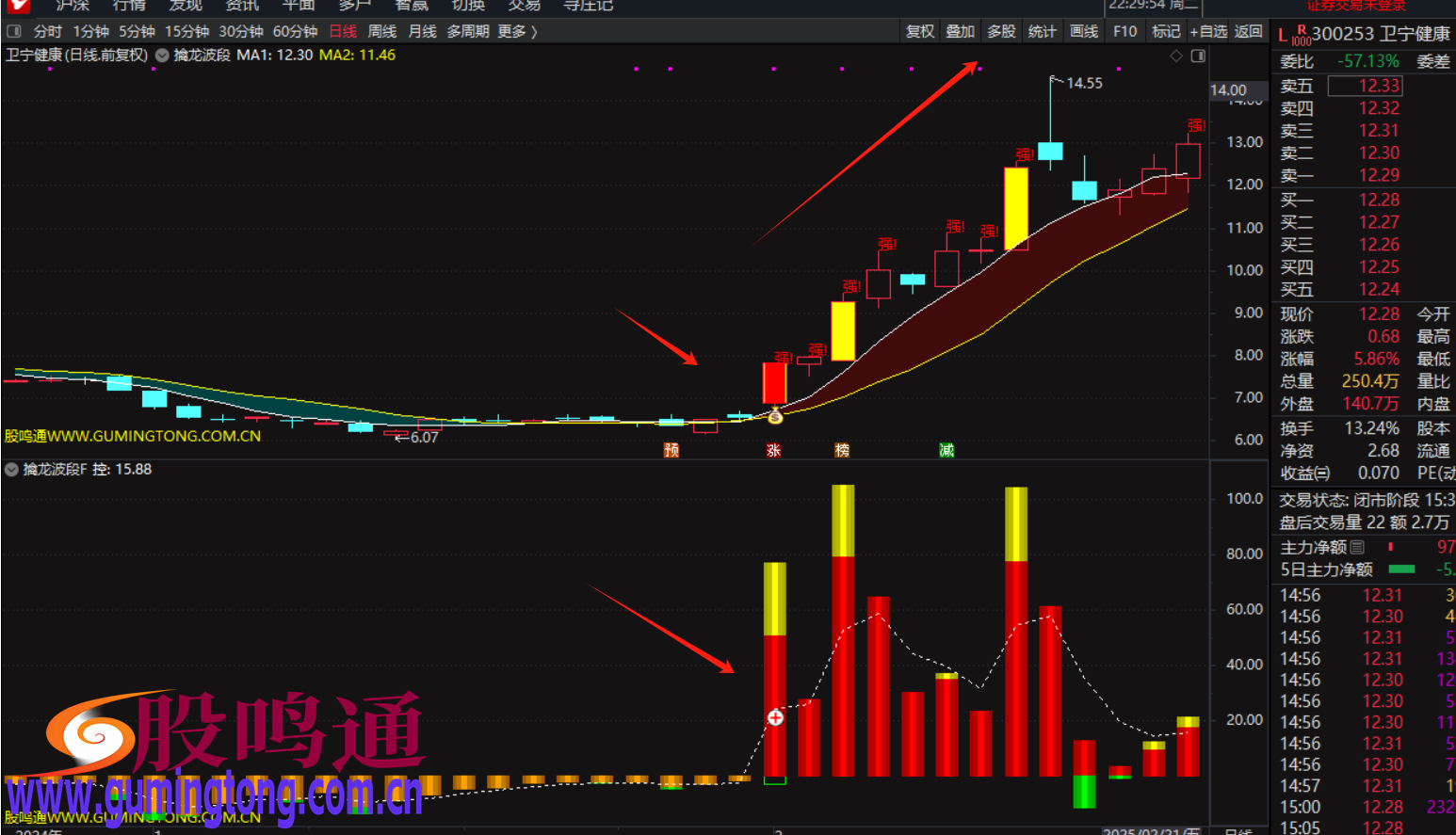Screen dimensions: 1456x835
Task: Toggle the 主力净额 list icon
Action: pyautogui.click(x=1357, y=547)
